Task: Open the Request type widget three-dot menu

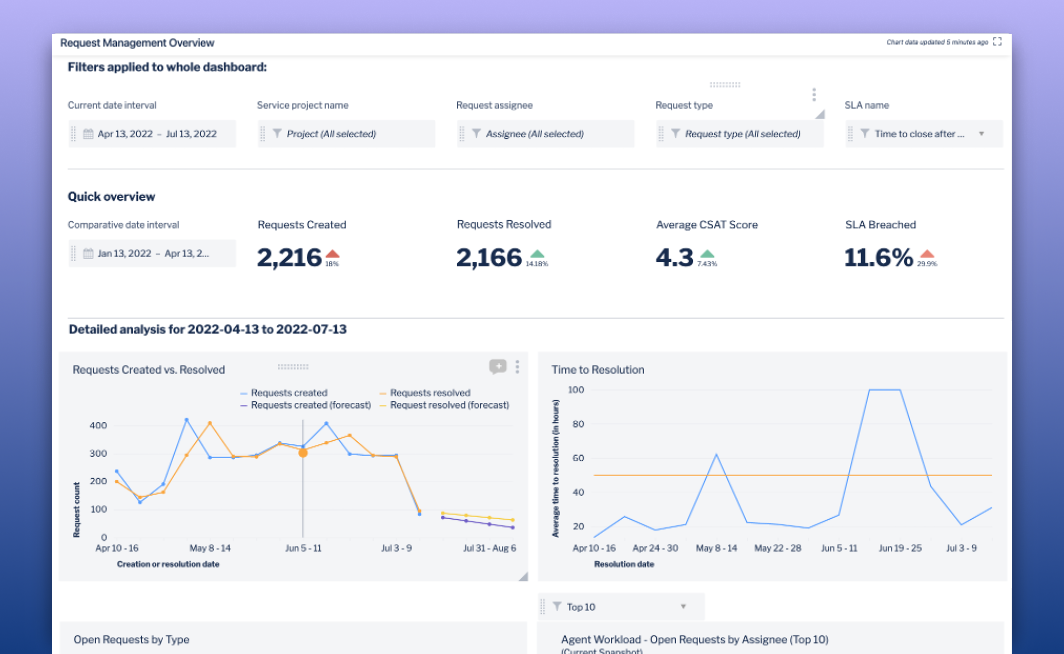Action: (x=814, y=94)
